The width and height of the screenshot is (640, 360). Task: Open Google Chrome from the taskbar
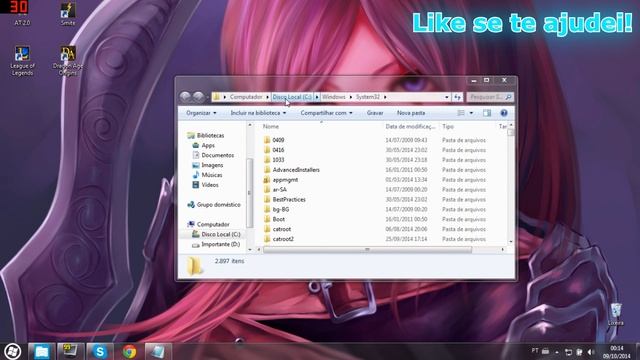129,351
